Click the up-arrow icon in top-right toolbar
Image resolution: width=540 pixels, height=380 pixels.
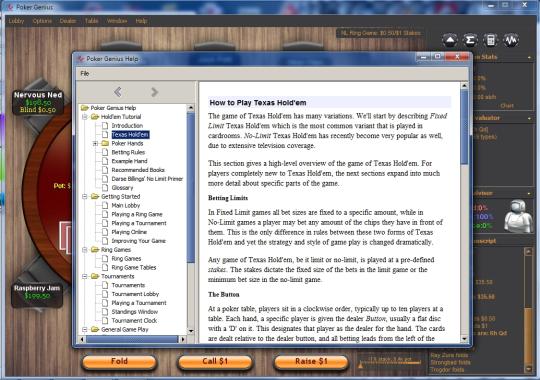pyautogui.click(x=450, y=40)
